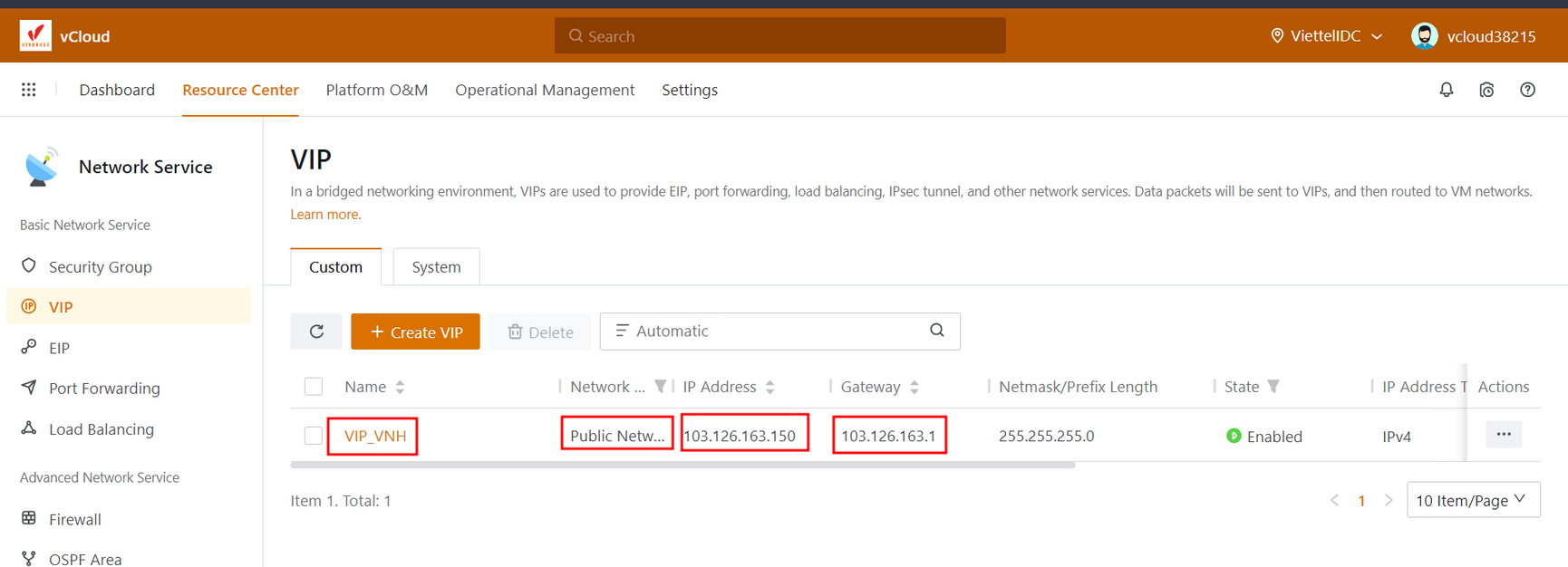This screenshot has width=1568, height=567.
Task: Click the notification bell icon
Action: [1447, 90]
